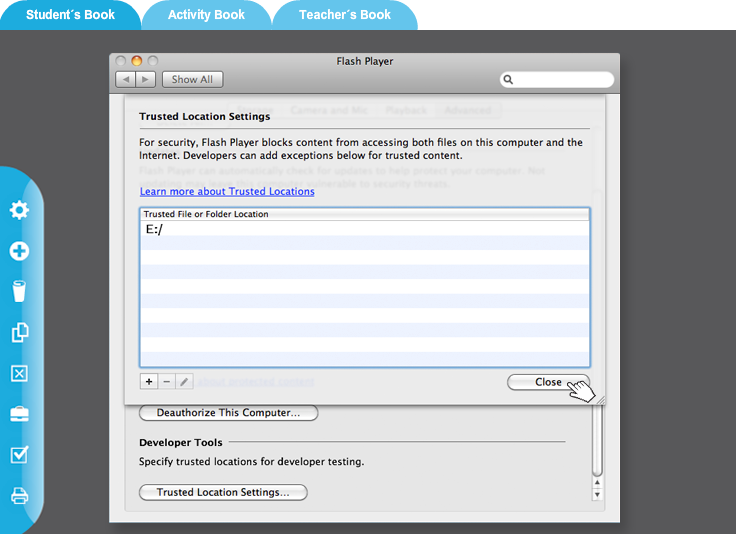
Task: Switch to the Teacher's Book tab
Action: pos(346,15)
